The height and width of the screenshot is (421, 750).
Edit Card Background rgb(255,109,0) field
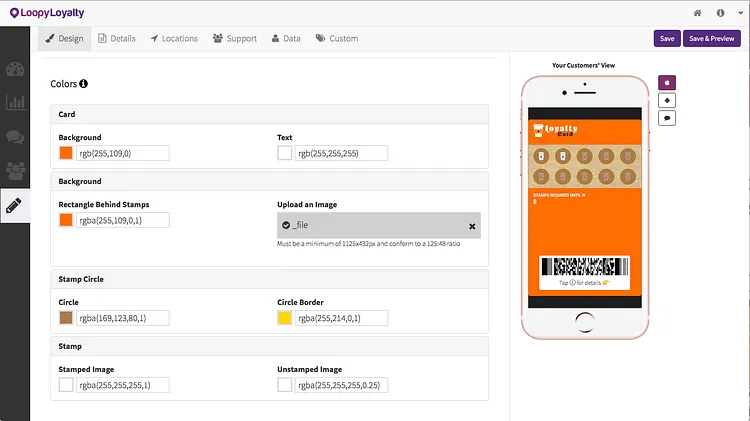click(x=122, y=153)
